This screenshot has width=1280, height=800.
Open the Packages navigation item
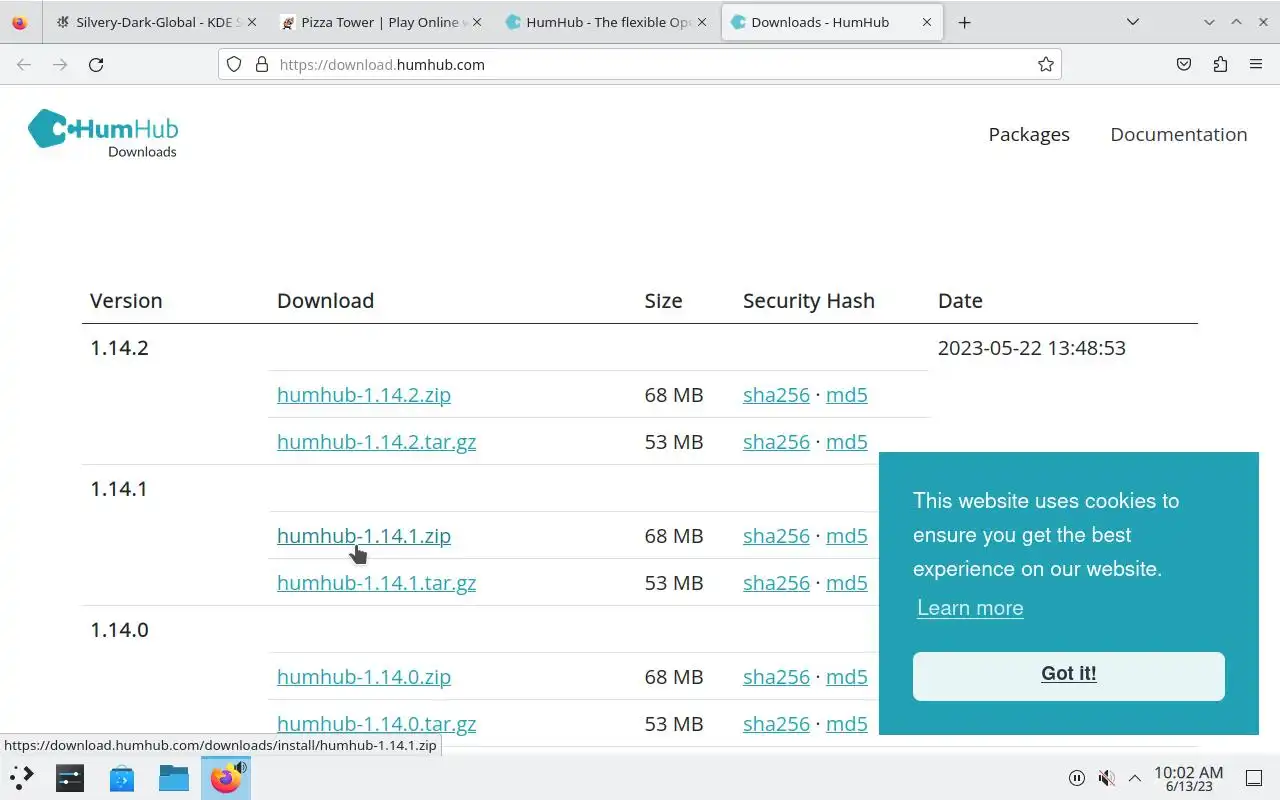click(x=1029, y=134)
